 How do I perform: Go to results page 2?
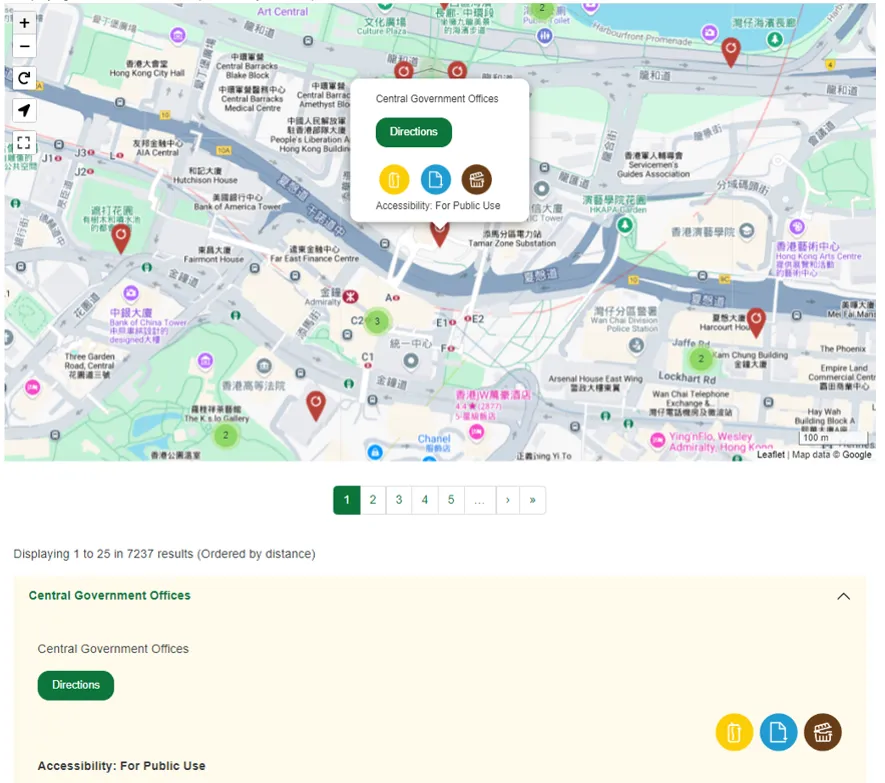[x=372, y=500]
